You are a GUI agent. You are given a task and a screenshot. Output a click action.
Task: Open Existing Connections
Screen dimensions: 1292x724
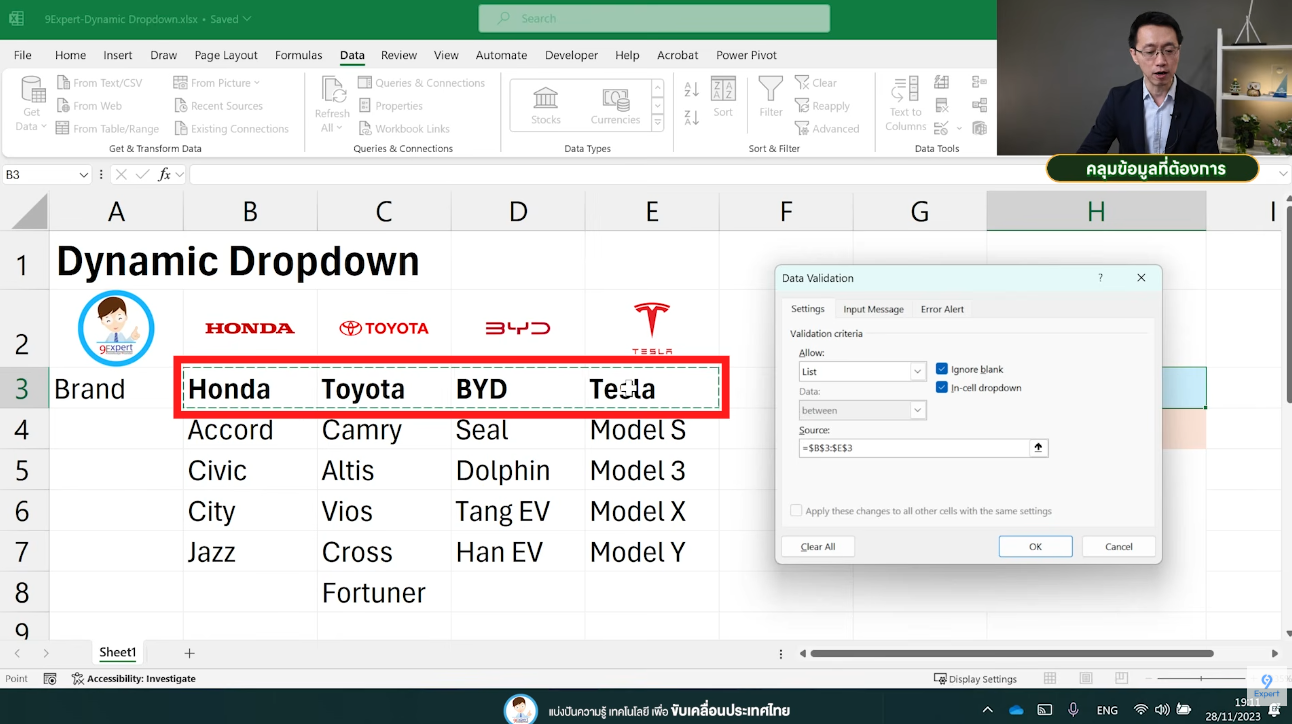231,129
